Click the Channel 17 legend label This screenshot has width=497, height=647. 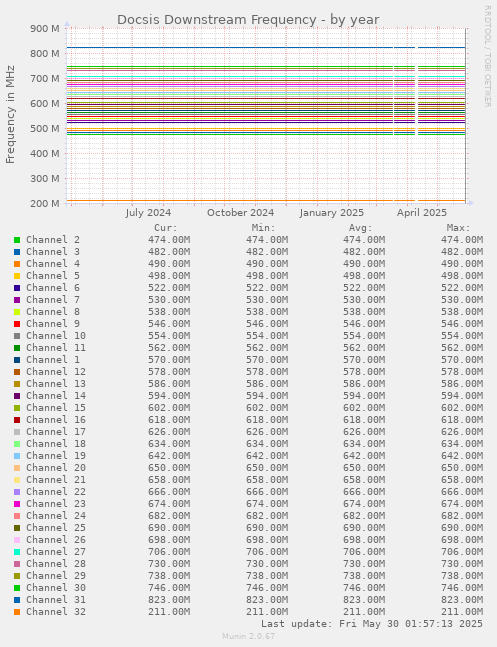pyautogui.click(x=56, y=432)
